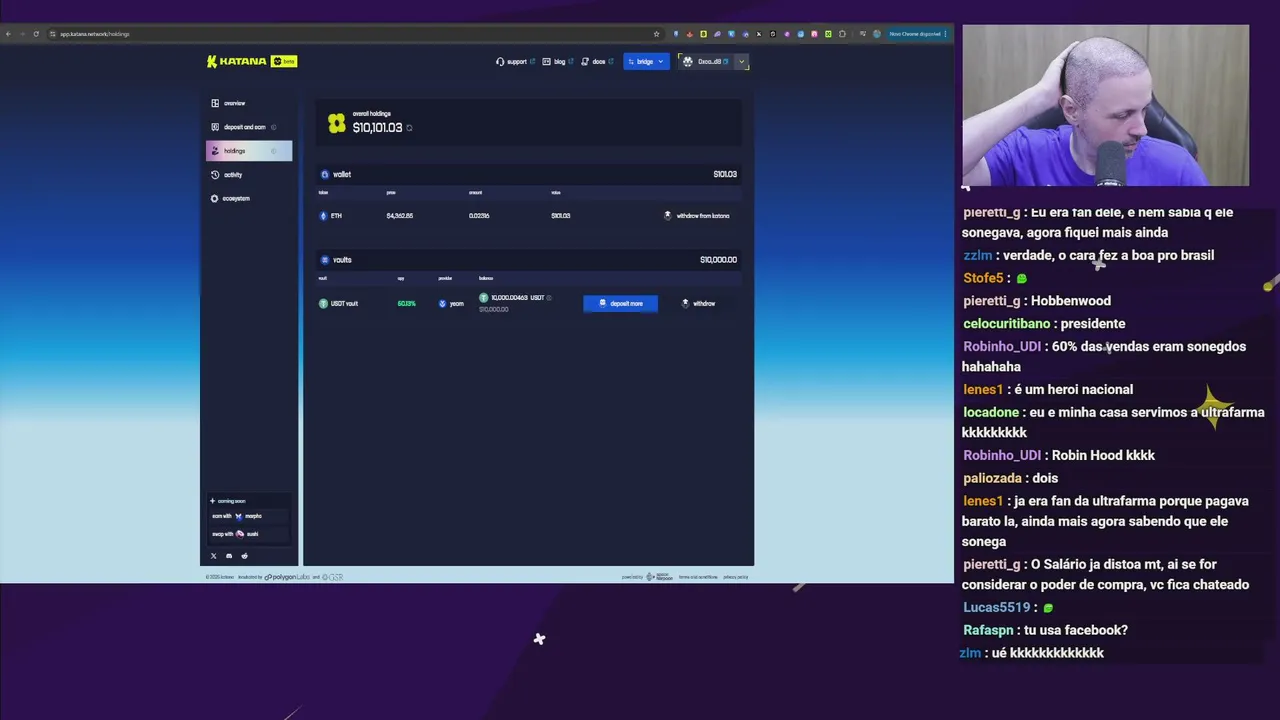
Task: Open the overview sidebar item
Action: [x=248, y=103]
